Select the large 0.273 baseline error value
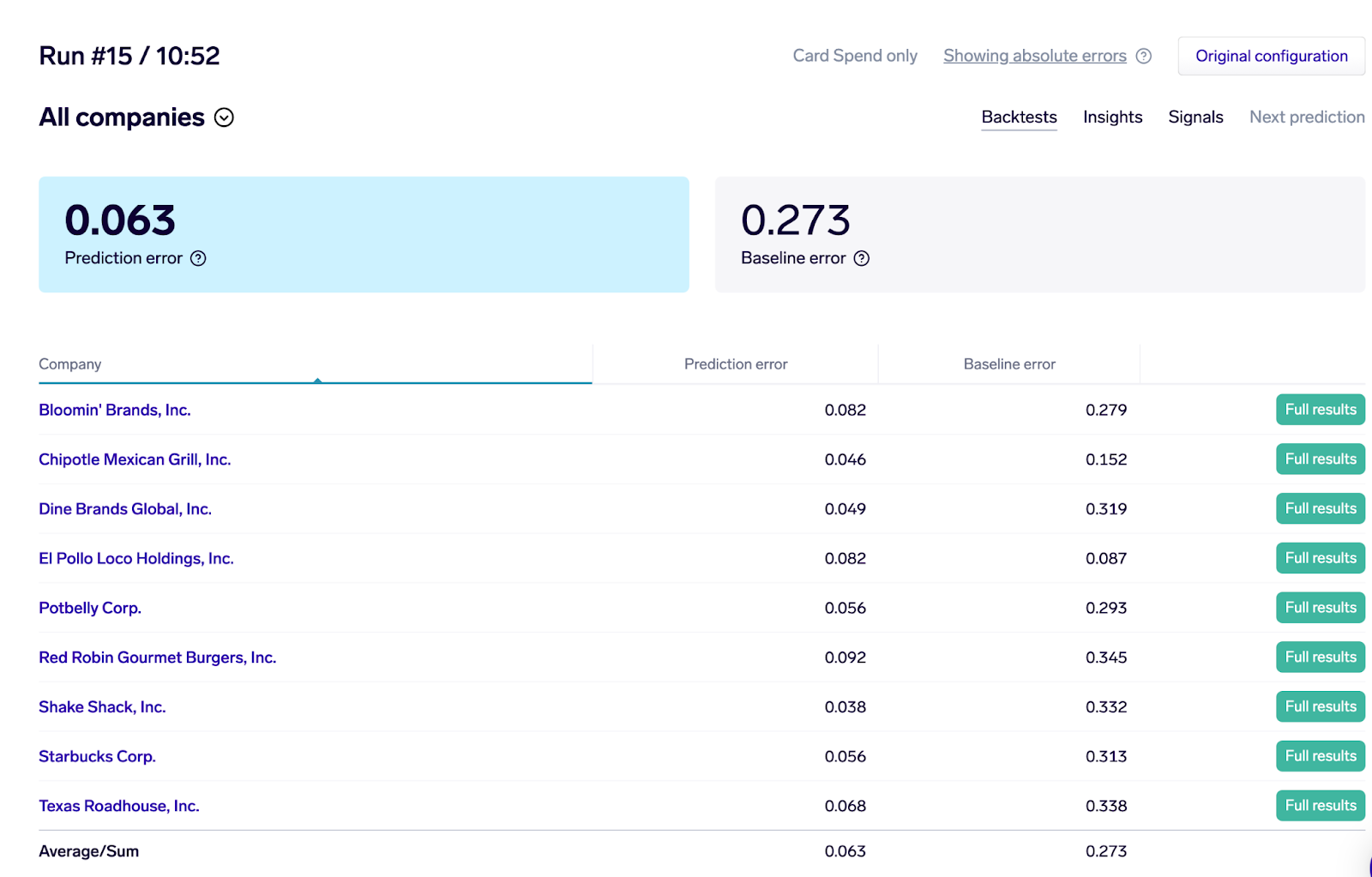The height and width of the screenshot is (877, 1372). (x=796, y=220)
